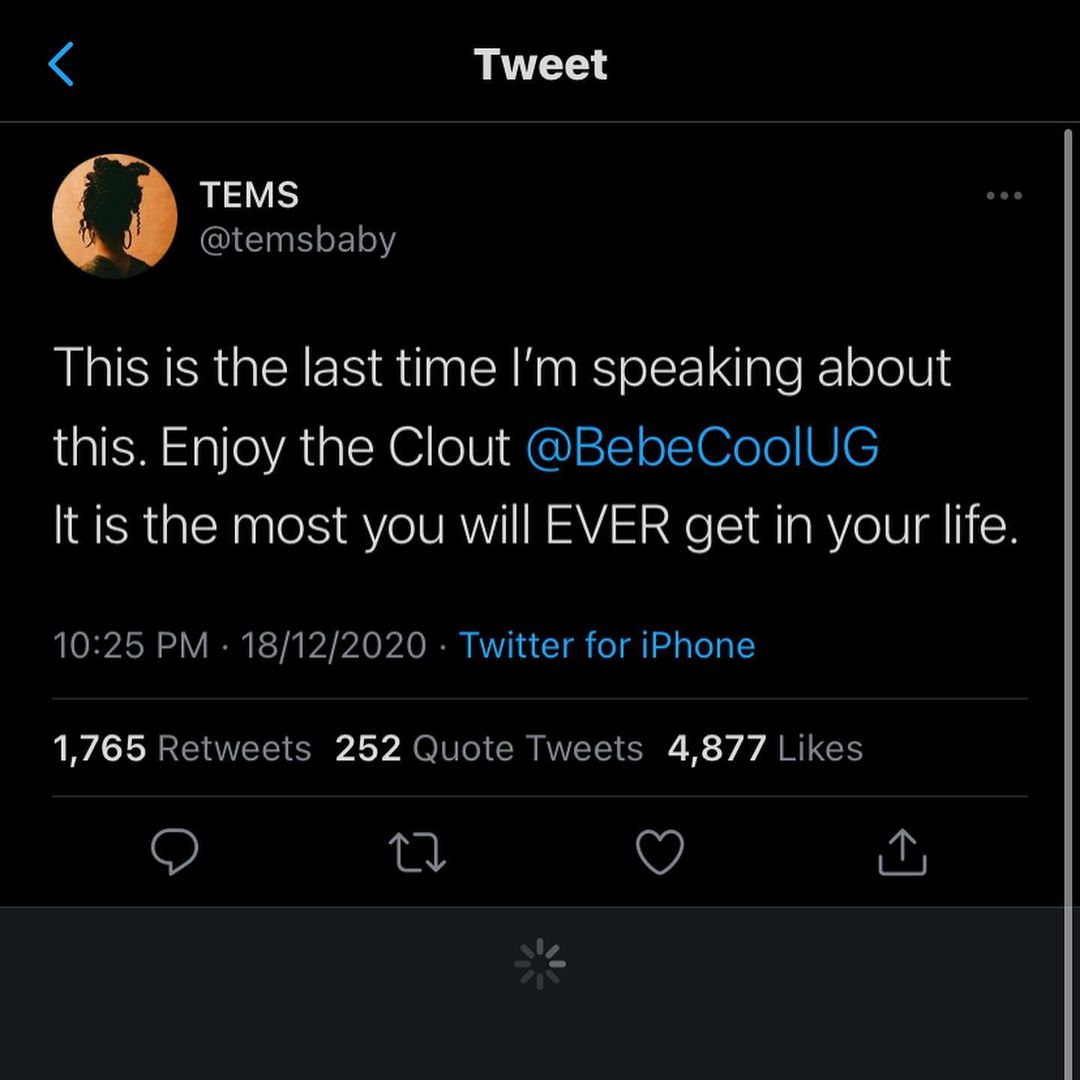Visit the @temsbaby handle
This screenshot has width=1080, height=1080.
(x=298, y=240)
